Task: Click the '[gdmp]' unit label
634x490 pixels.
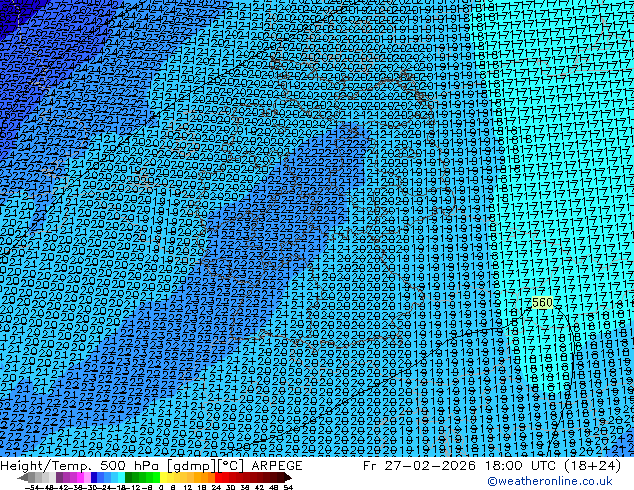Action: tap(192, 466)
